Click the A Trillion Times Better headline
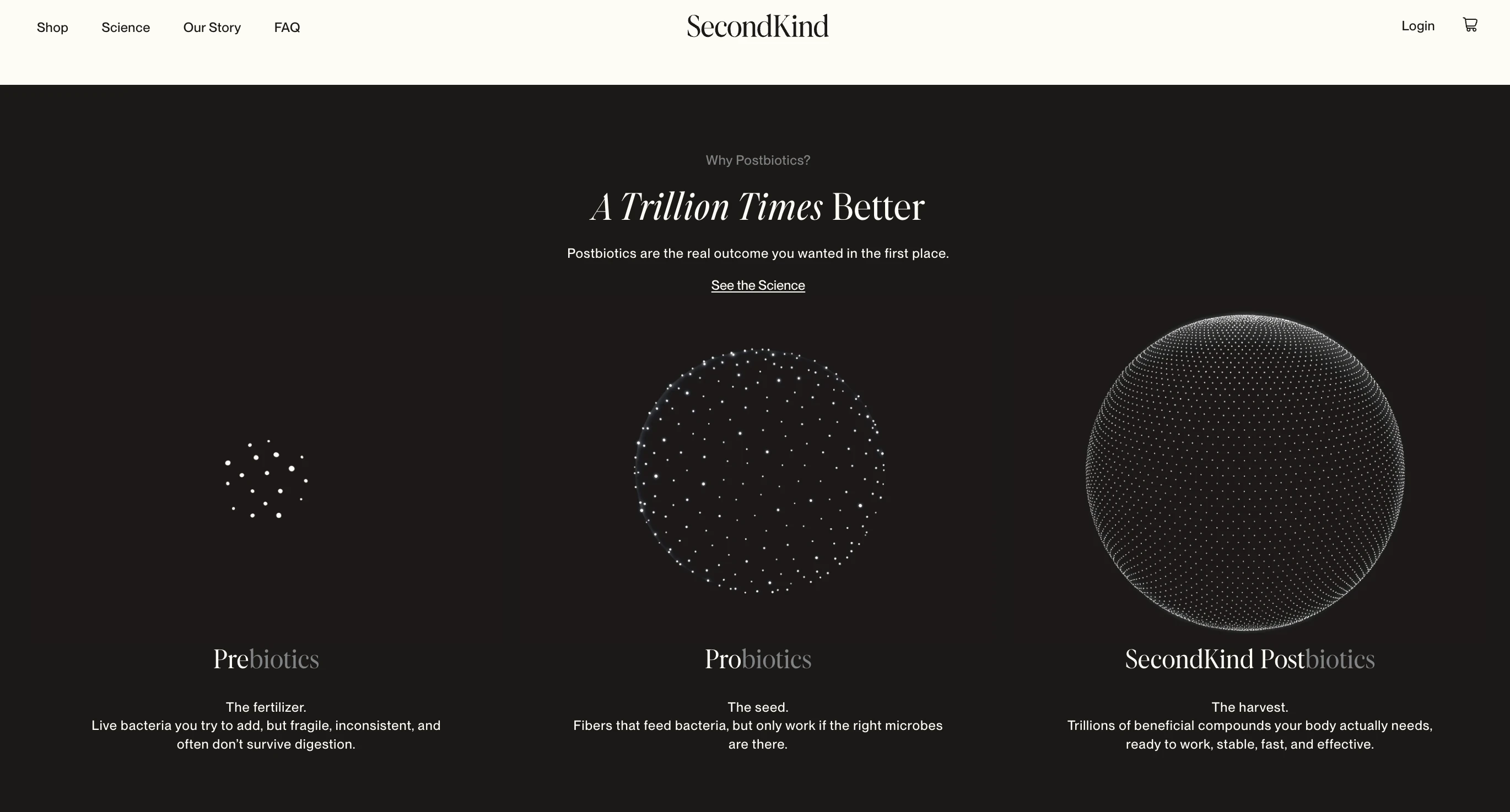The height and width of the screenshot is (812, 1510). click(757, 207)
